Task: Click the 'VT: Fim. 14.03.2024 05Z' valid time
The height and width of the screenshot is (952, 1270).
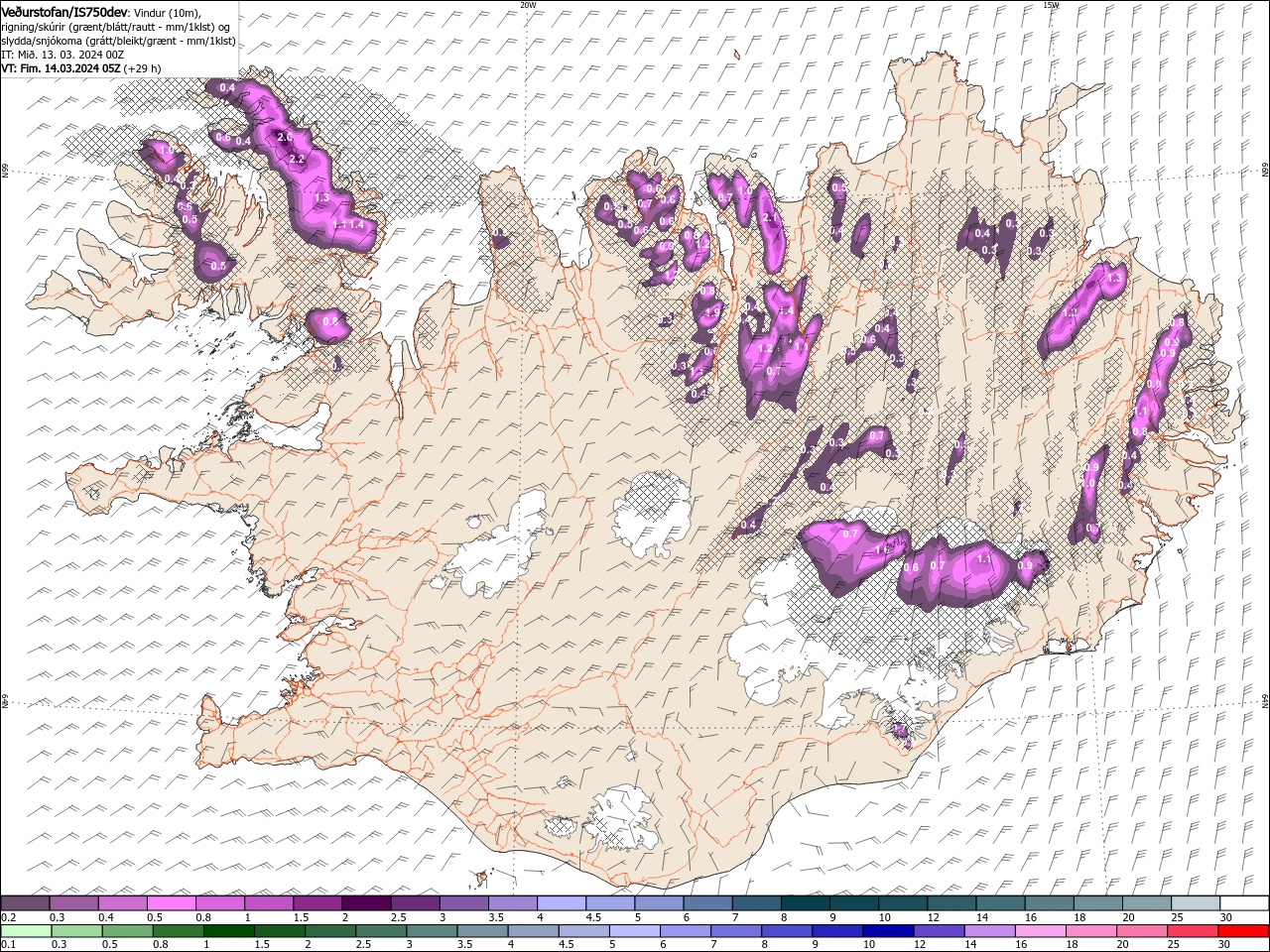Action: 62,68
